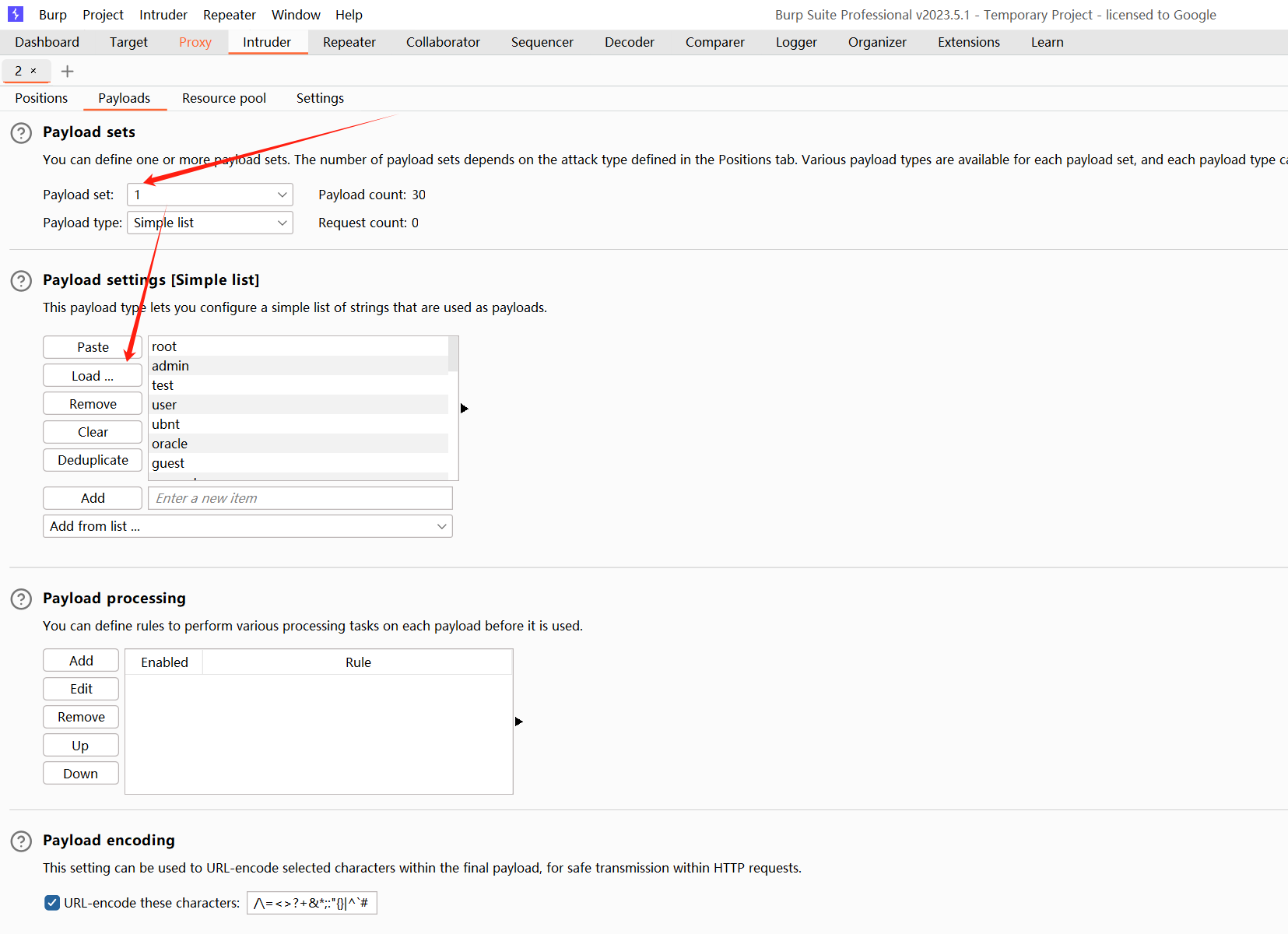Switch to the Sequencer tab
This screenshot has width=1288, height=934.
[x=542, y=42]
